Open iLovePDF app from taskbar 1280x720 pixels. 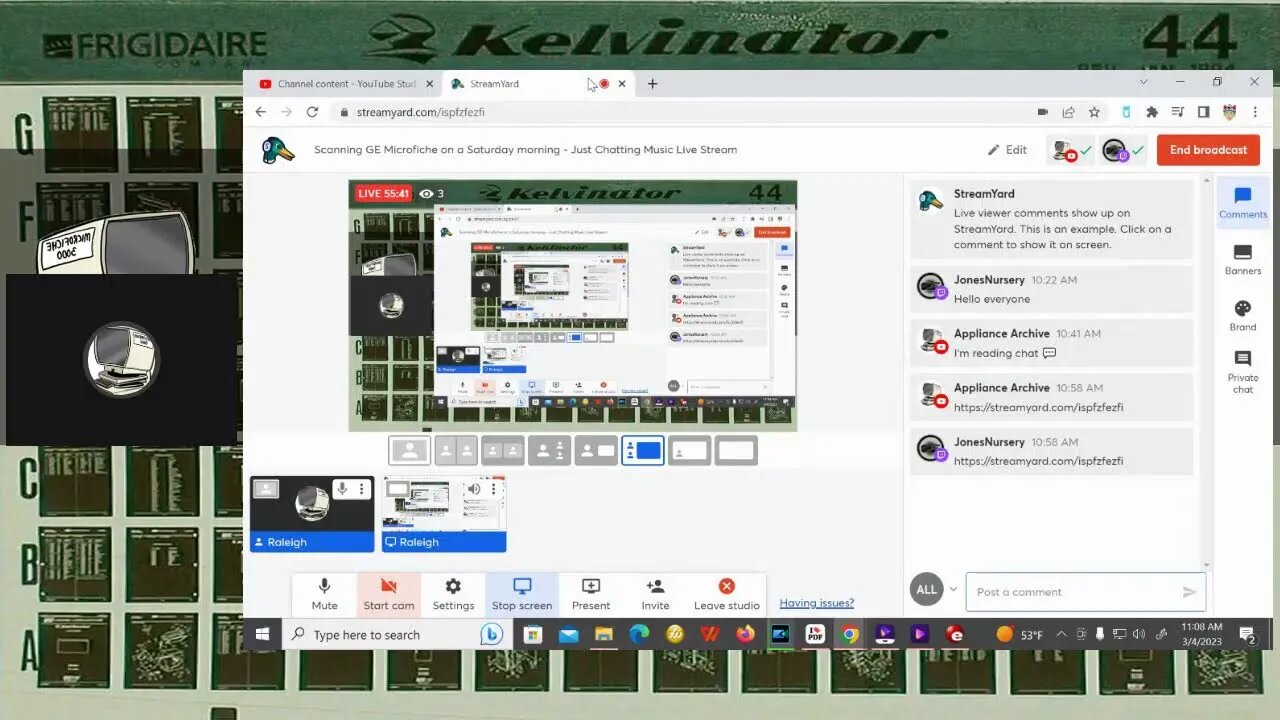[x=815, y=634]
